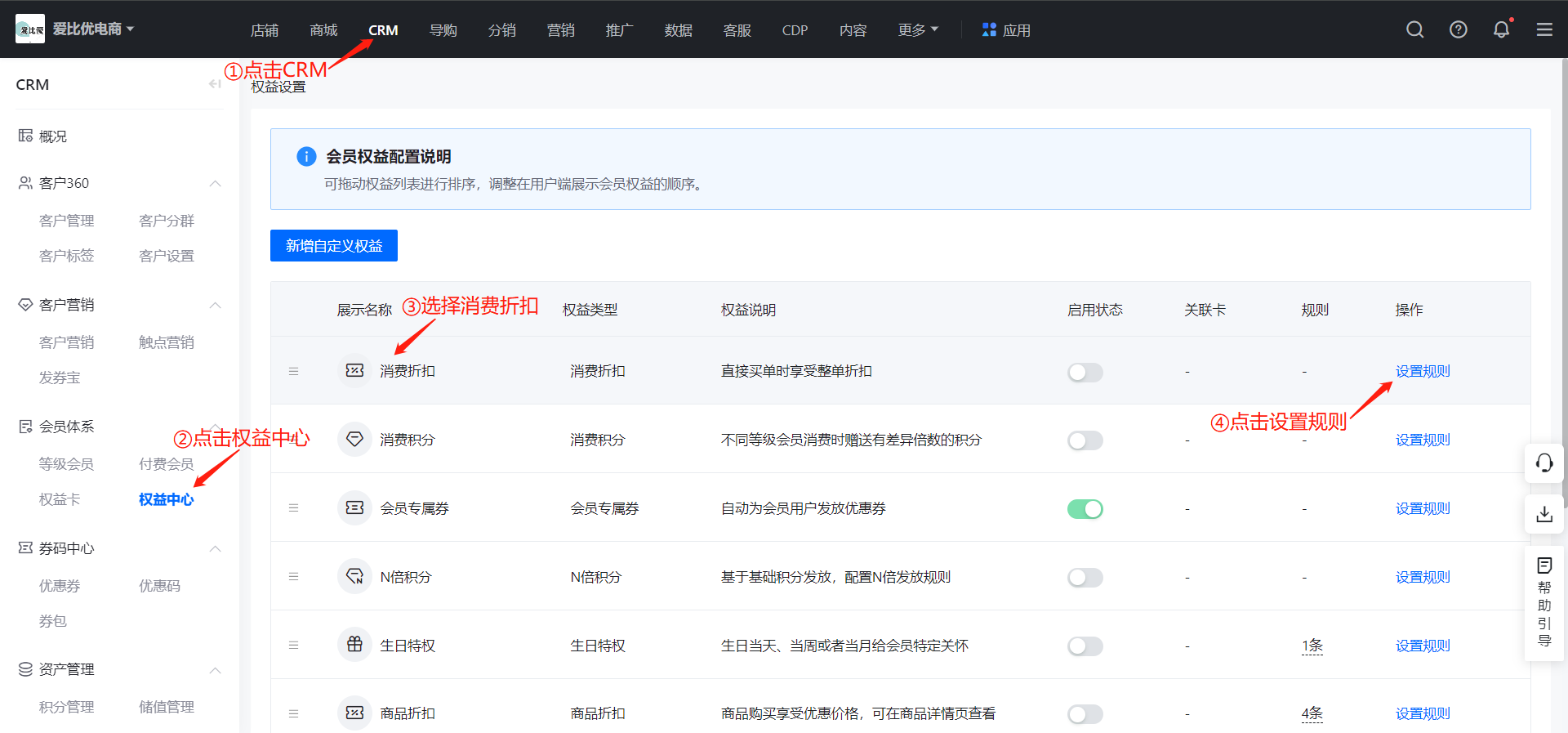
Task: Click the 概况 sidebar icon
Action: tap(25, 136)
